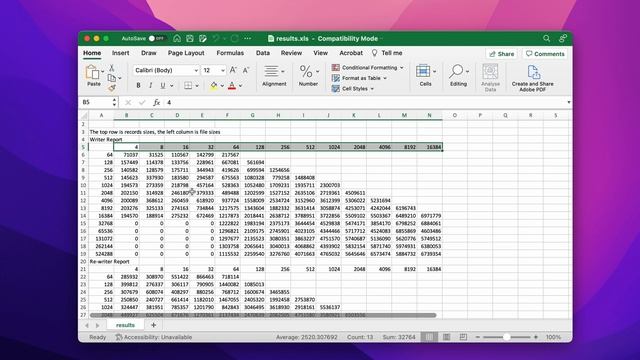
Task: Click the previous sheet arrow
Action: (87, 325)
